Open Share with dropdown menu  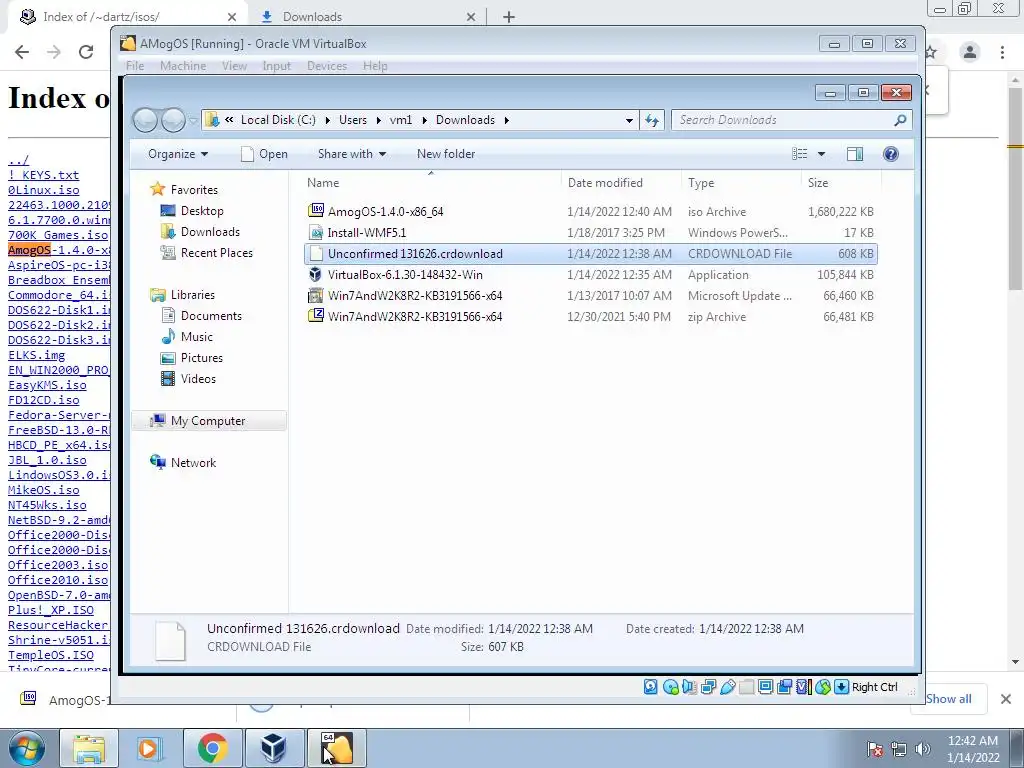(x=351, y=154)
